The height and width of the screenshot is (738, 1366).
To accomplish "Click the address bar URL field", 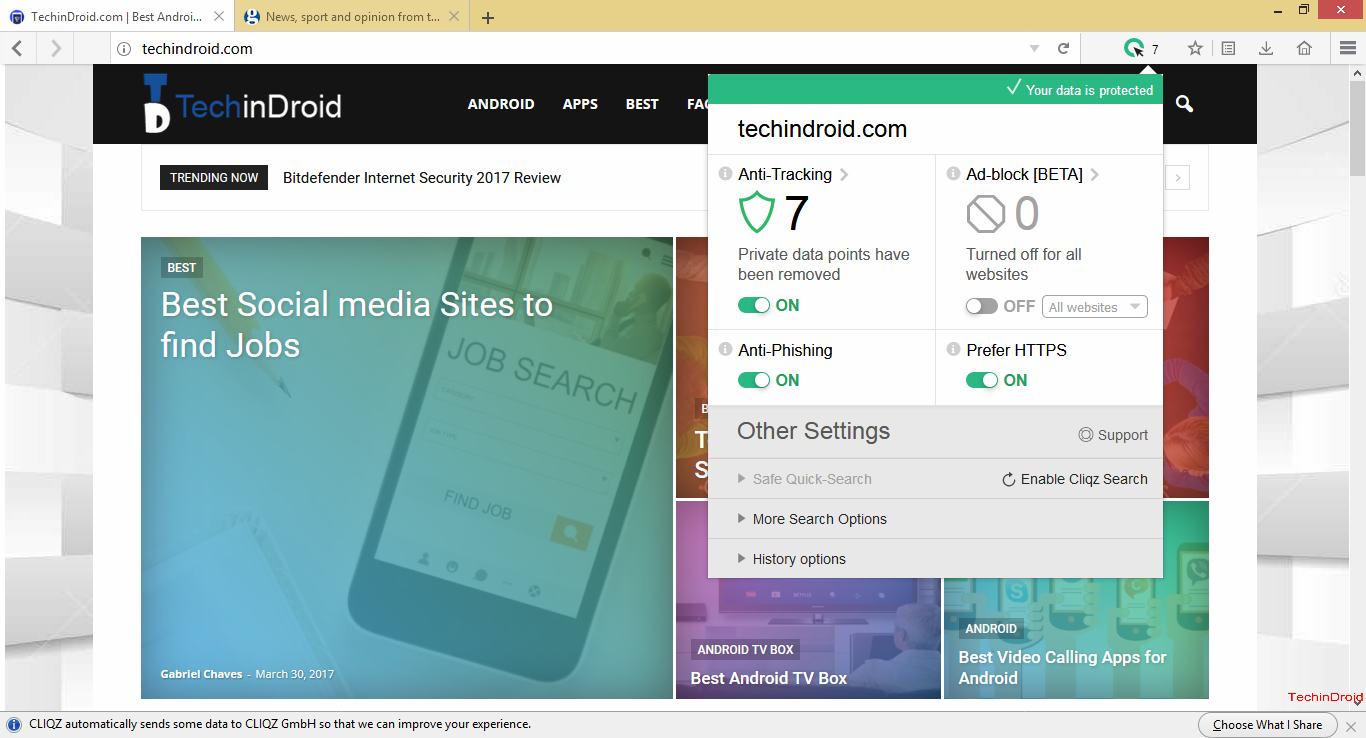I will (x=580, y=48).
